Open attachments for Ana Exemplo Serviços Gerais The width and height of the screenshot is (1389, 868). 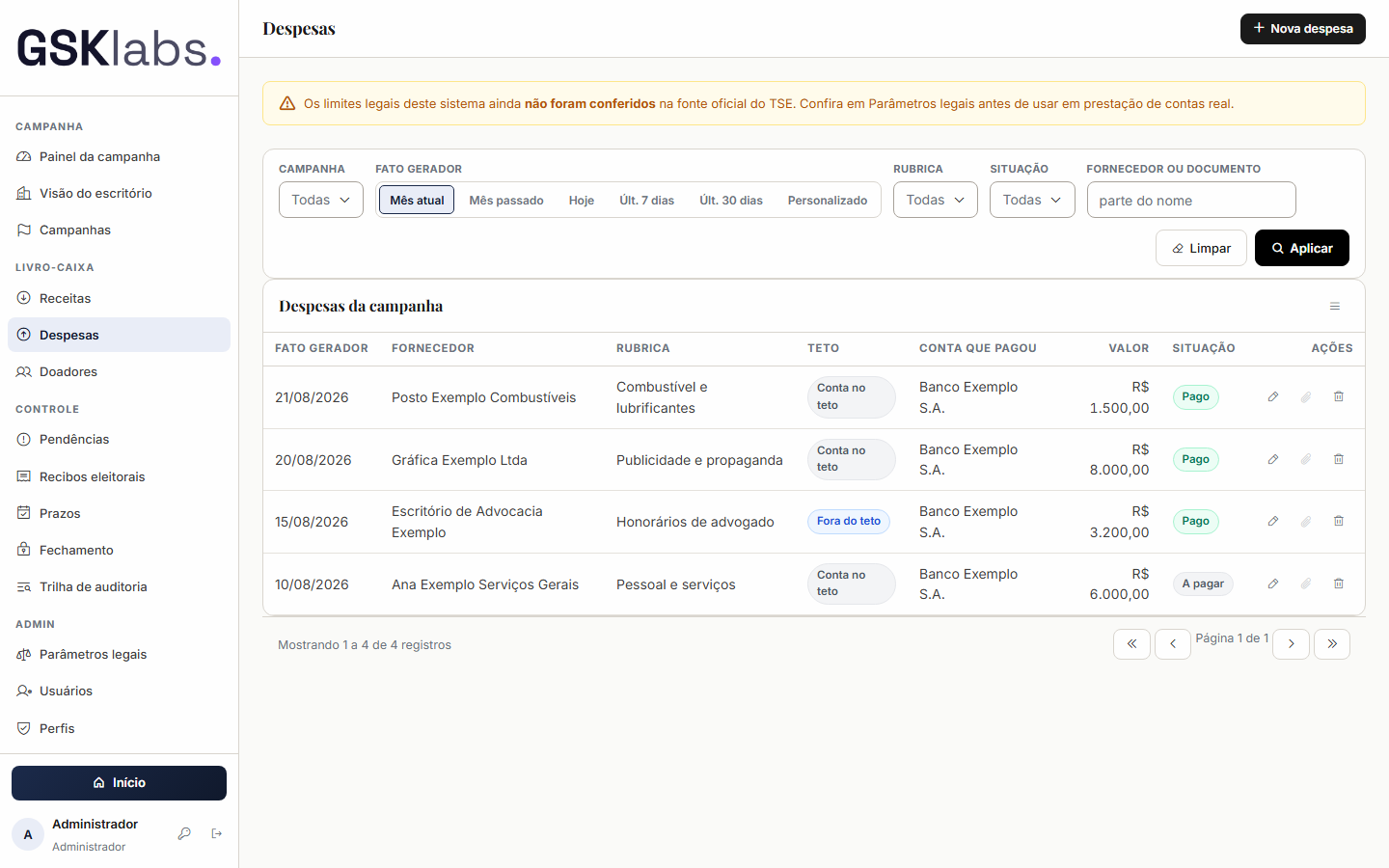coord(1306,584)
